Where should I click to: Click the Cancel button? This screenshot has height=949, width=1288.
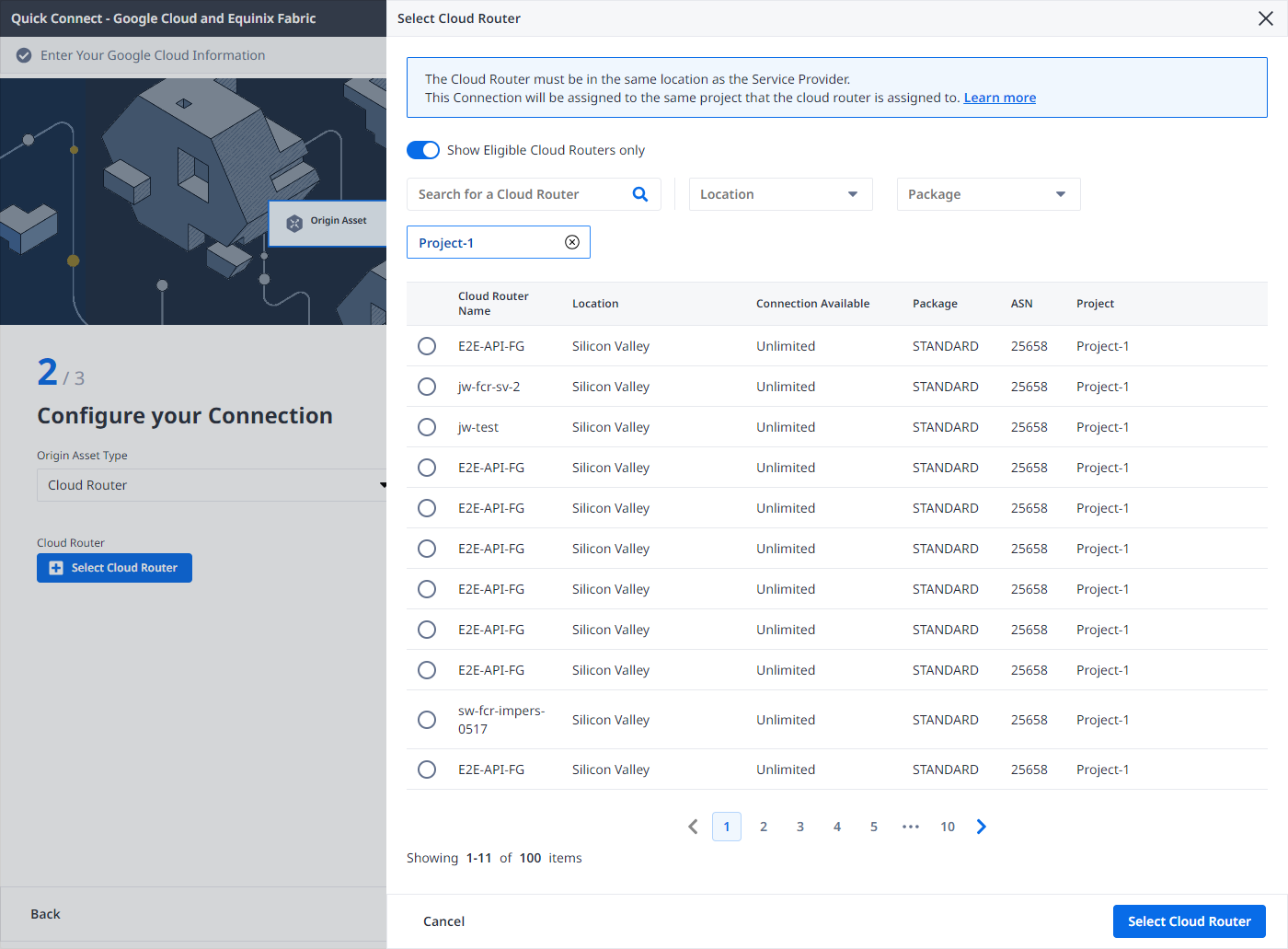pyautogui.click(x=443, y=921)
